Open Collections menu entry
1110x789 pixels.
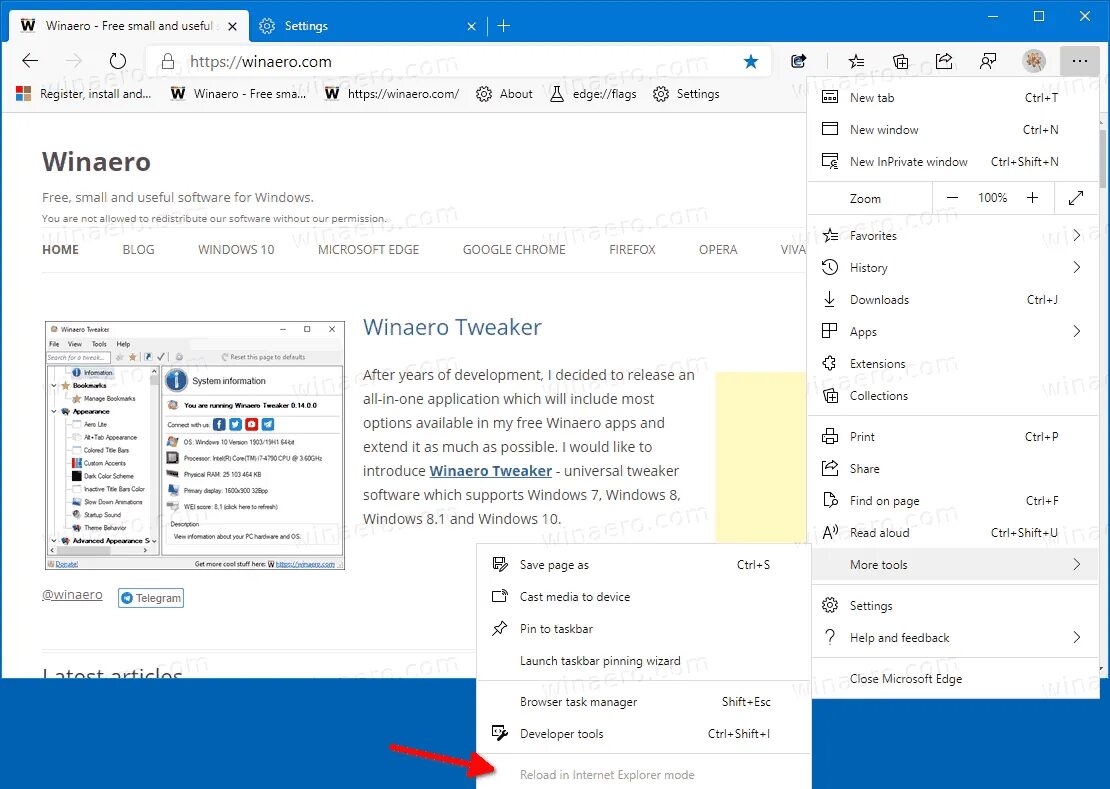tap(953, 396)
